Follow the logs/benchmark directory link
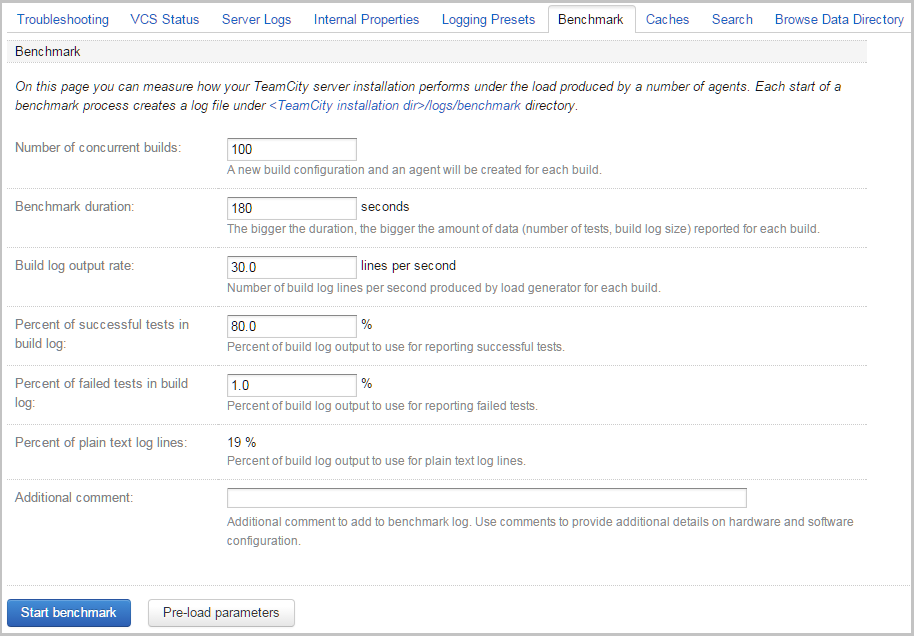The image size is (914, 637). tap(395, 105)
